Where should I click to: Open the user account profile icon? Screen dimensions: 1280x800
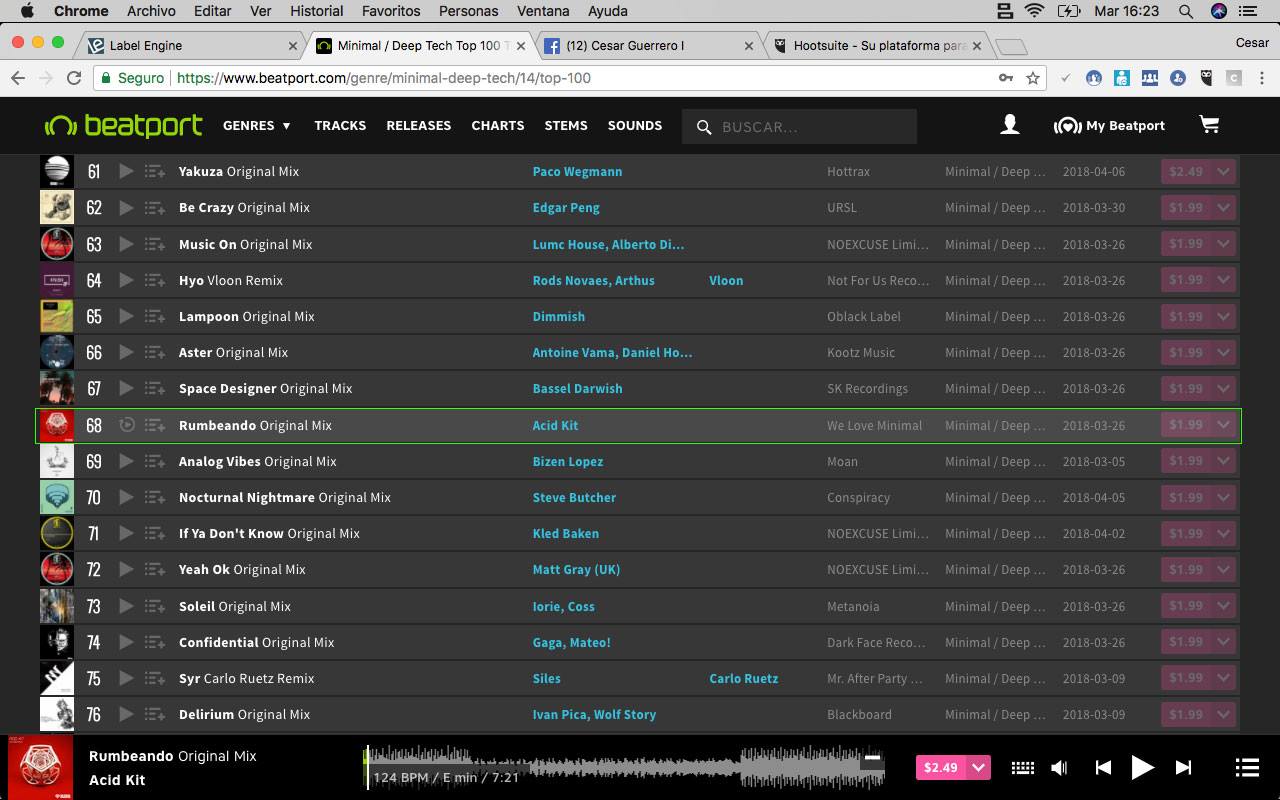pyautogui.click(x=1010, y=125)
